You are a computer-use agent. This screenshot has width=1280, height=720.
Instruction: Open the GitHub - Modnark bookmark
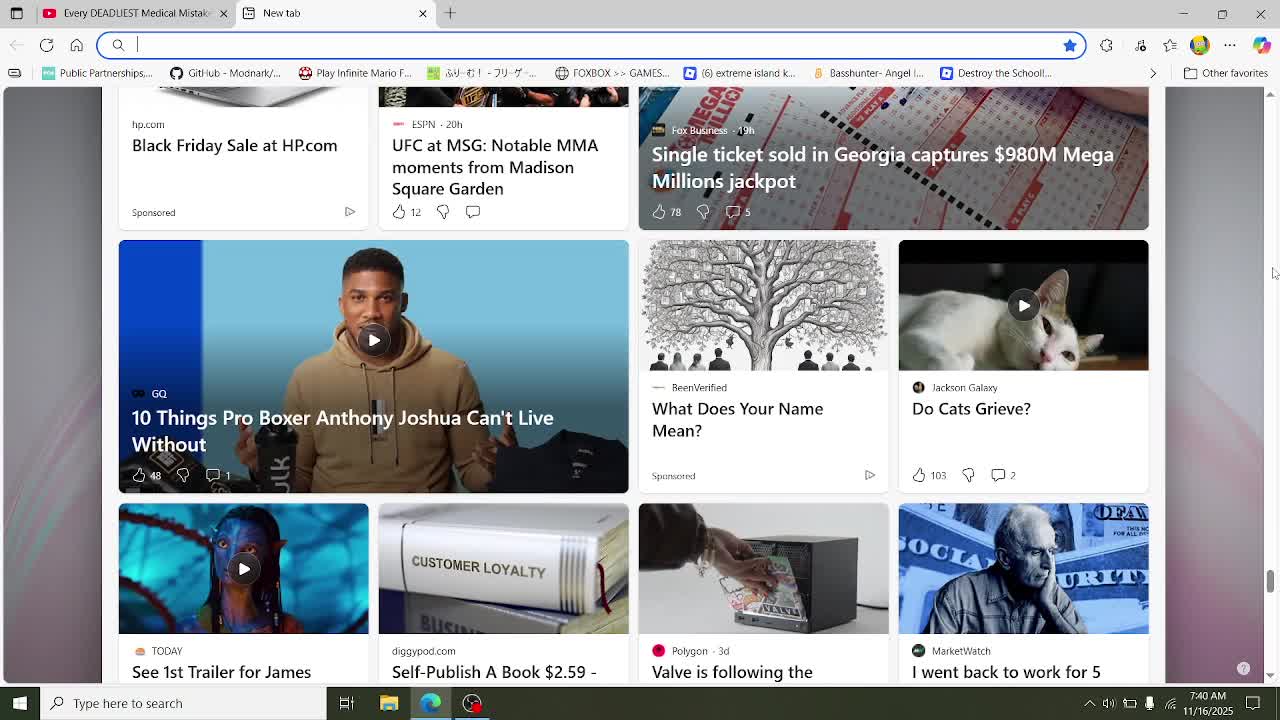click(x=225, y=73)
